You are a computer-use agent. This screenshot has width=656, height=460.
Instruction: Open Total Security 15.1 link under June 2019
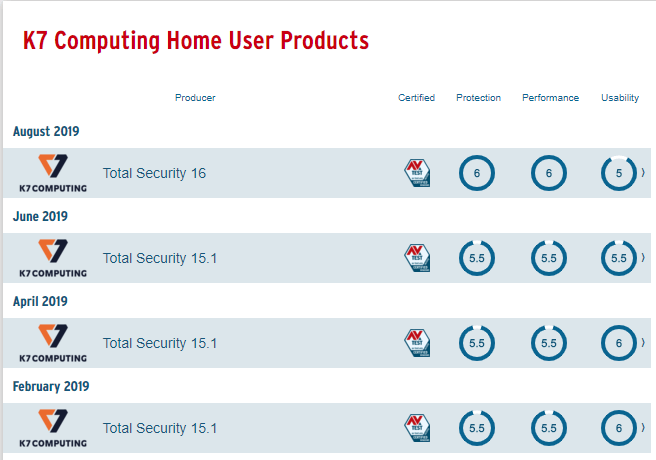tap(160, 258)
